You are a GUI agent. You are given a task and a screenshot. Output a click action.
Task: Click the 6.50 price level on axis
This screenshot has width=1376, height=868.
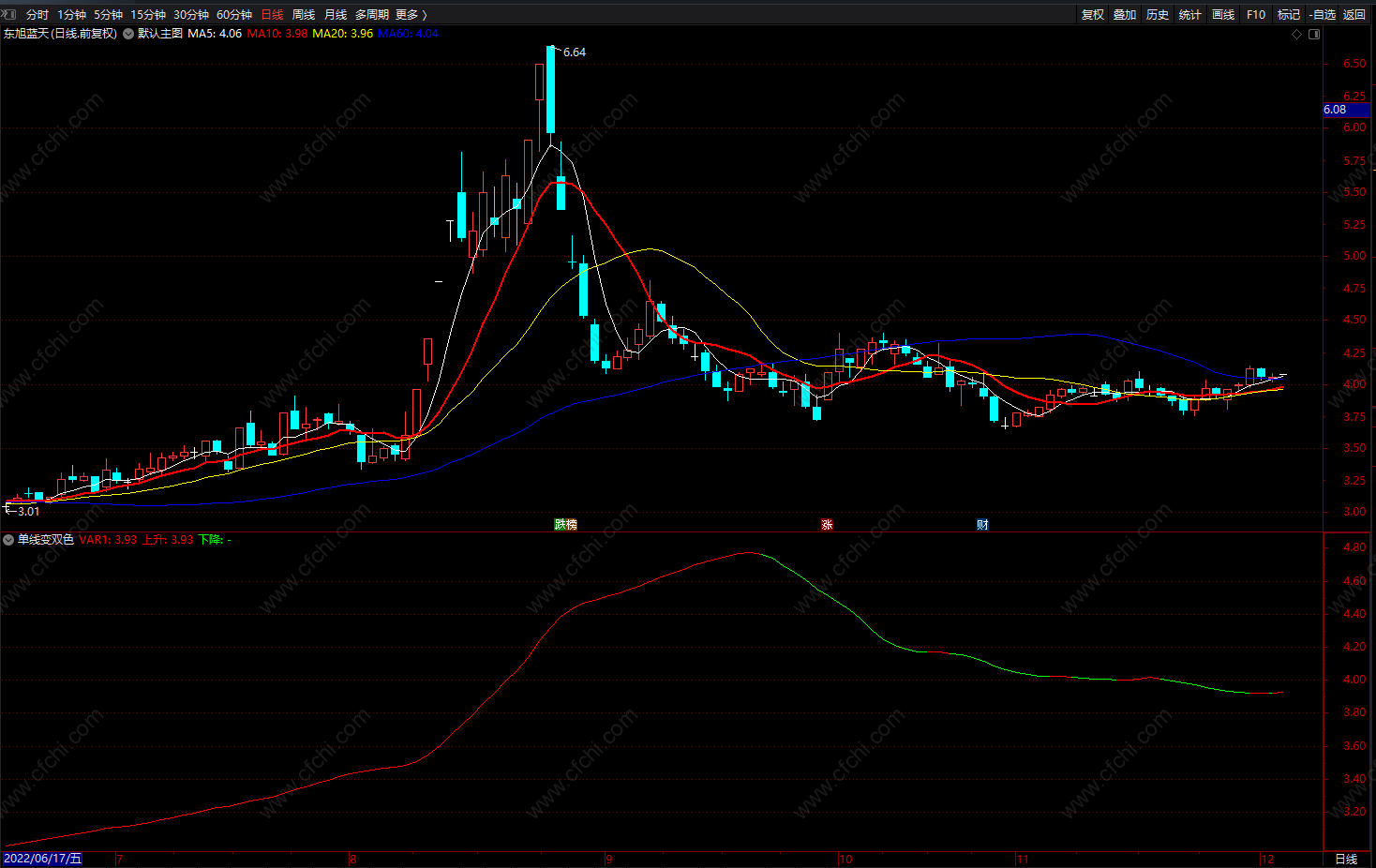[x=1354, y=64]
